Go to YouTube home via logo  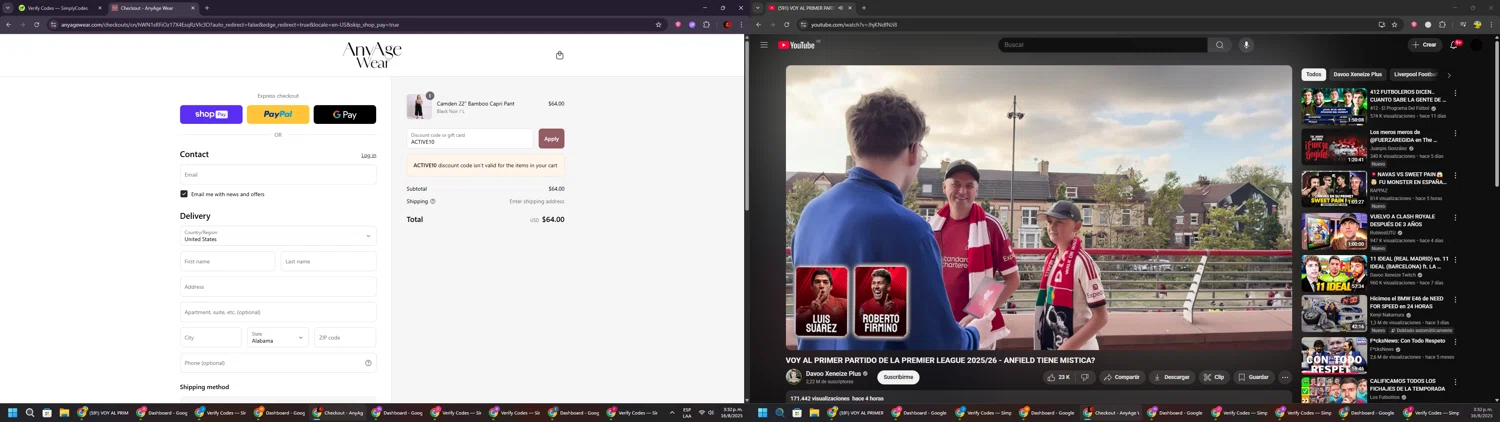point(798,45)
